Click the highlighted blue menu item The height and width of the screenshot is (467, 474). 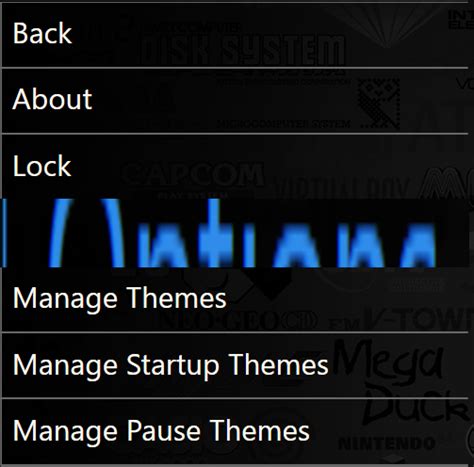pos(237,233)
